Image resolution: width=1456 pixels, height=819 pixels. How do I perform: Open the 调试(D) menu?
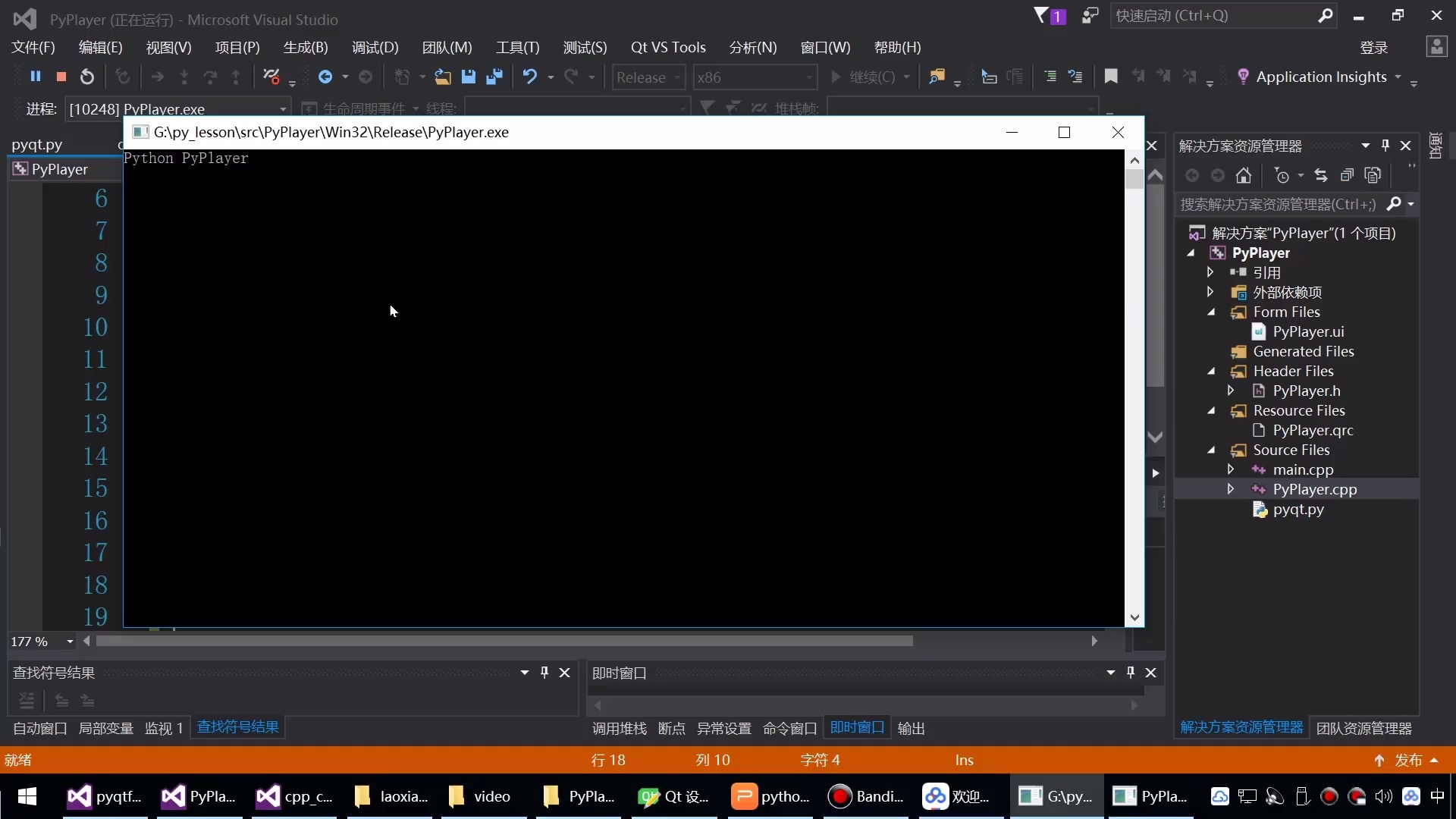(x=375, y=48)
